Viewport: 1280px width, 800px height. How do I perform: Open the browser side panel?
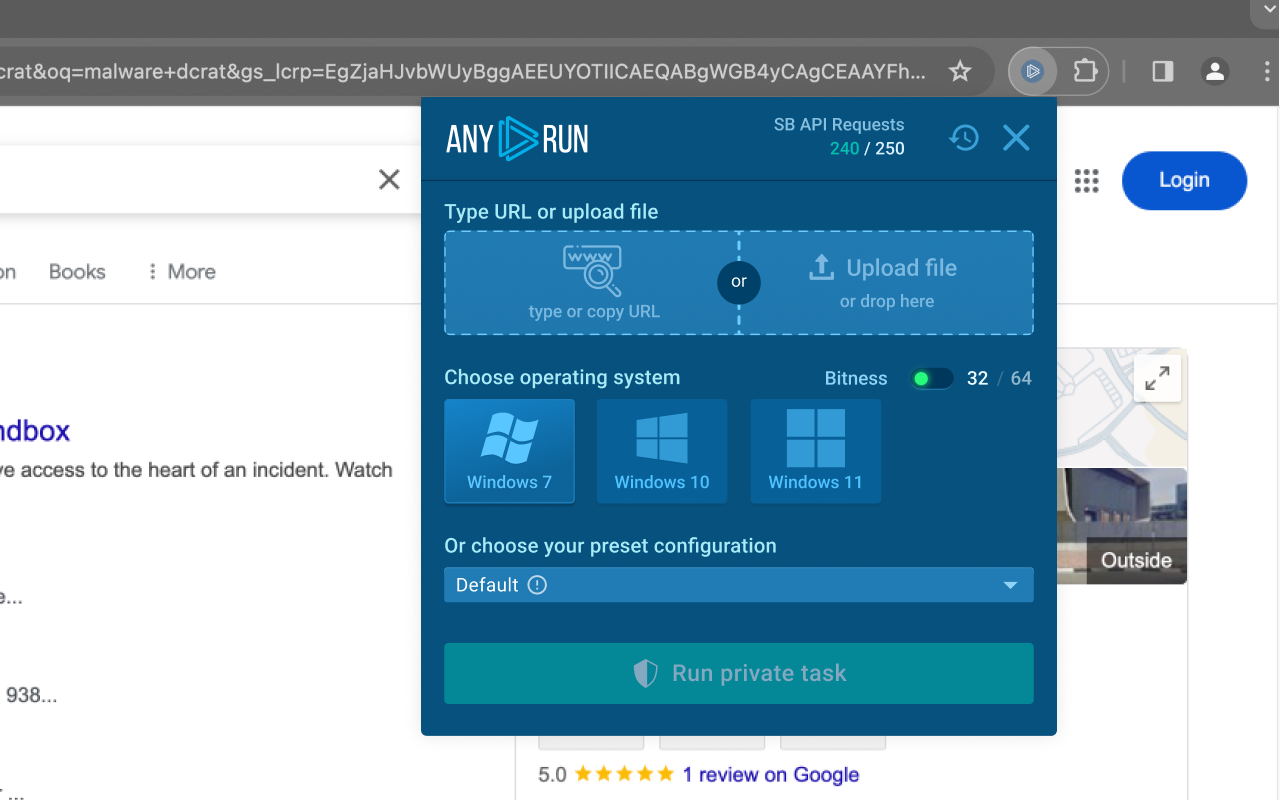pos(1162,71)
